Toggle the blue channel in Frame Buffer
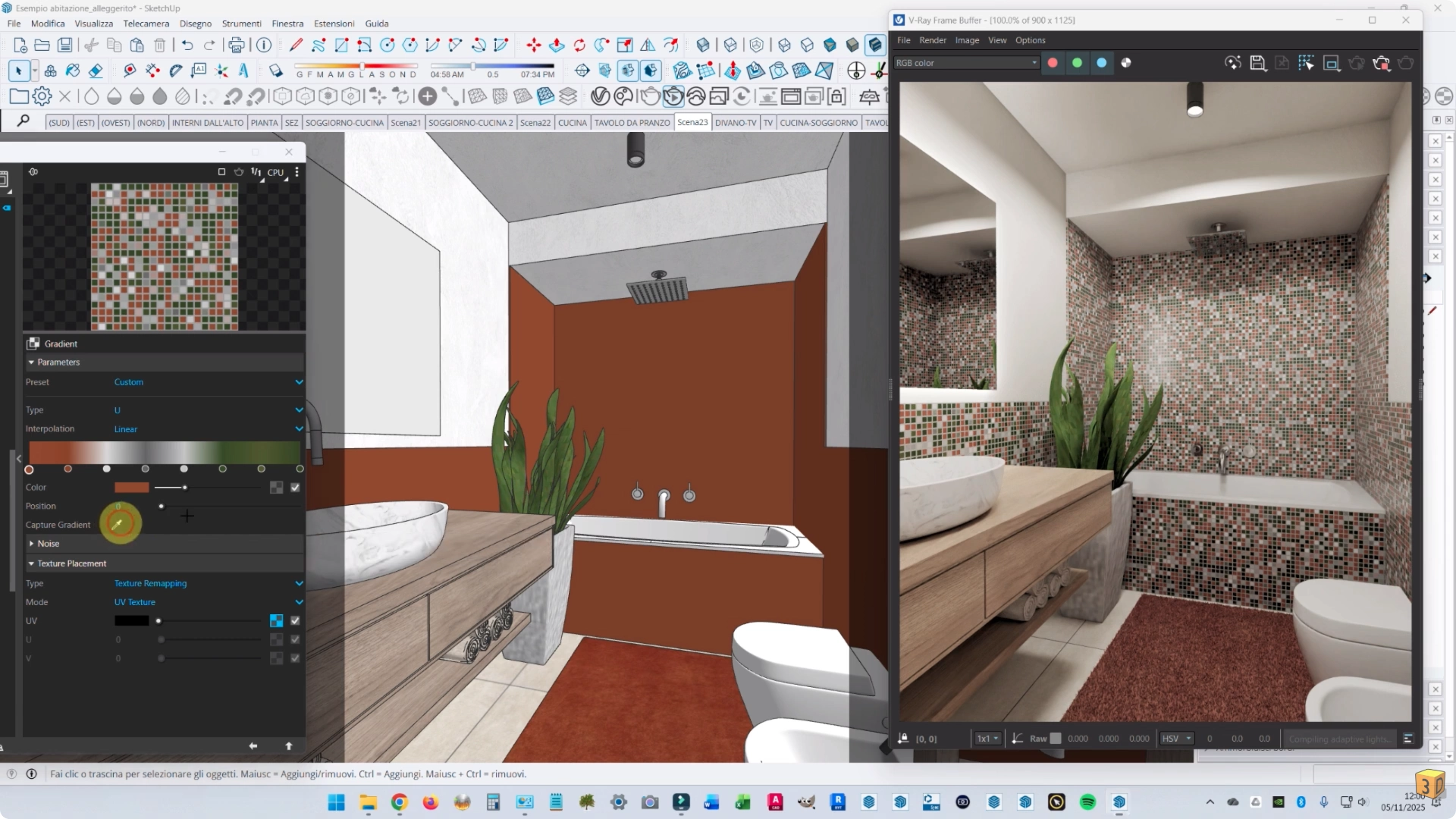1456x819 pixels. point(1102,63)
